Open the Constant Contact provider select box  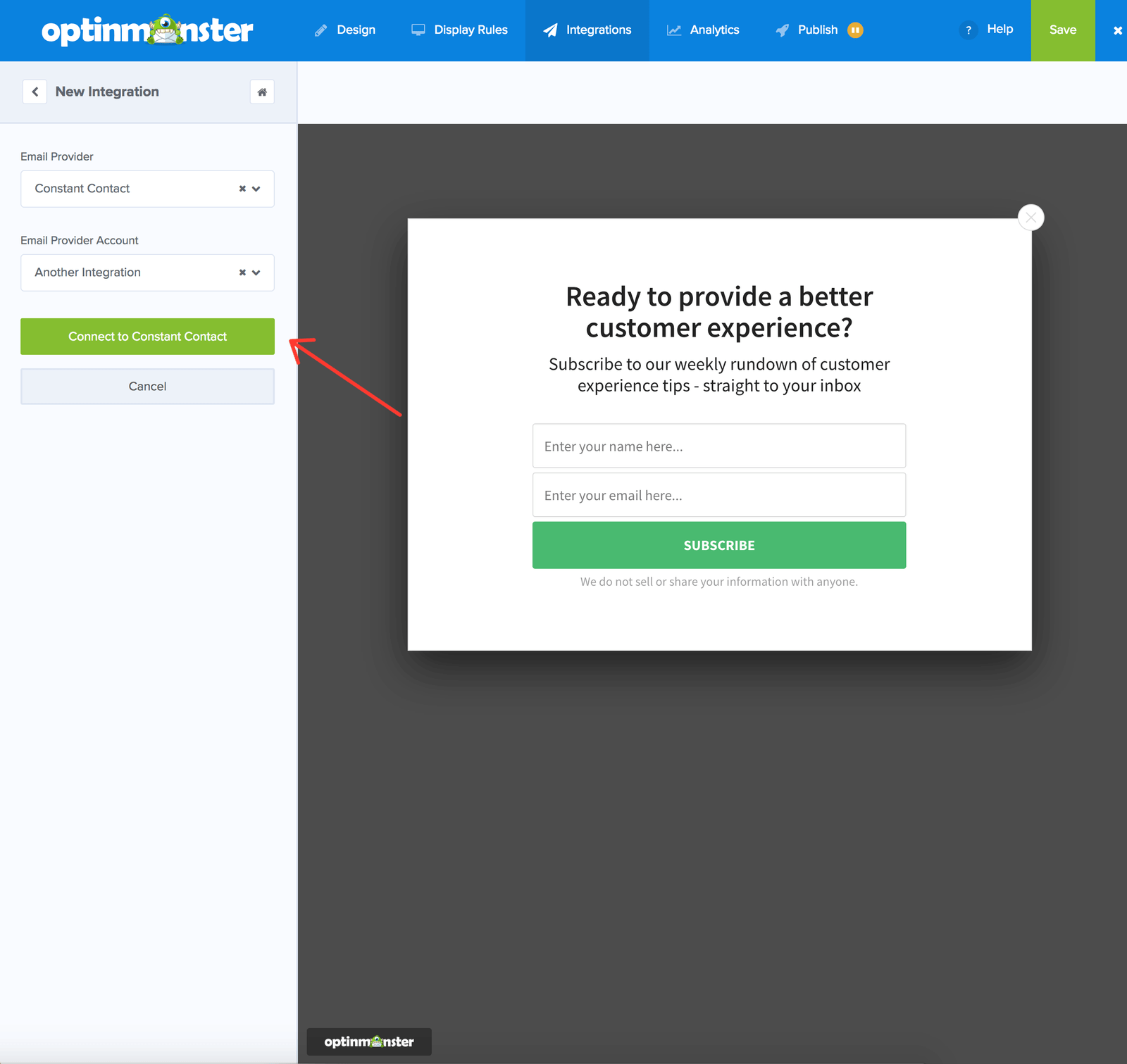(147, 189)
